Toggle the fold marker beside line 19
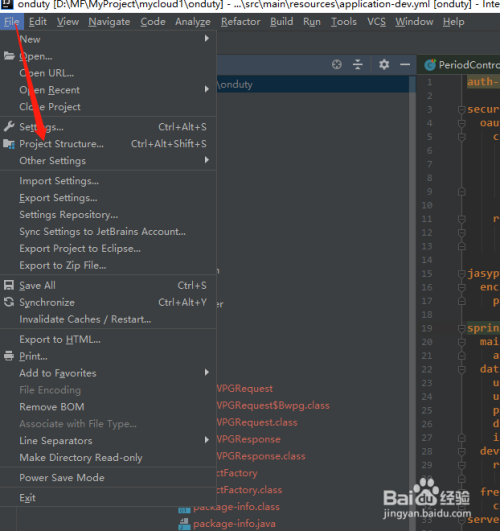The width and height of the screenshot is (500, 531). coord(461,328)
